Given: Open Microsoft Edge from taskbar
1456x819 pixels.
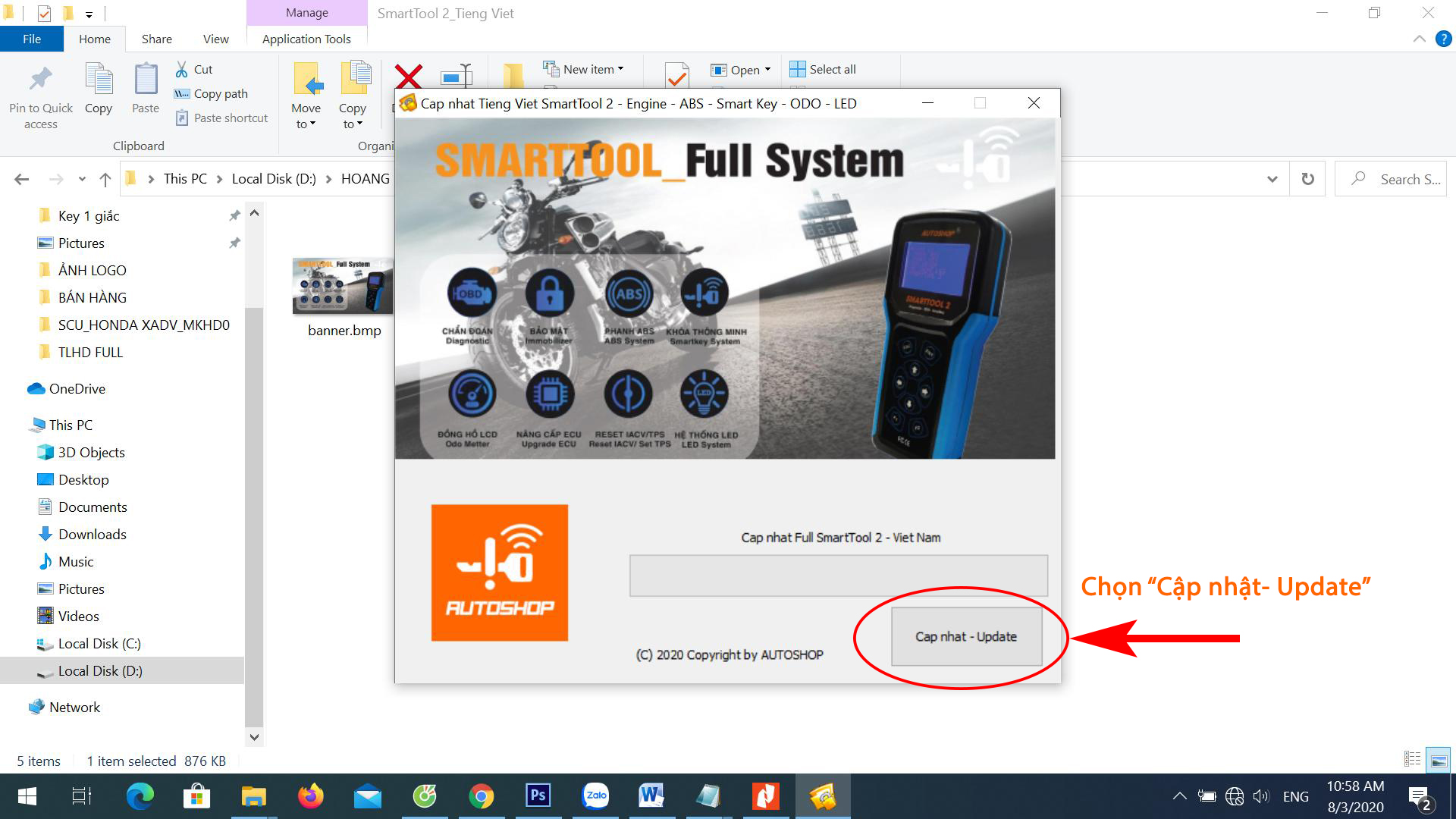Looking at the screenshot, I should coord(140,796).
